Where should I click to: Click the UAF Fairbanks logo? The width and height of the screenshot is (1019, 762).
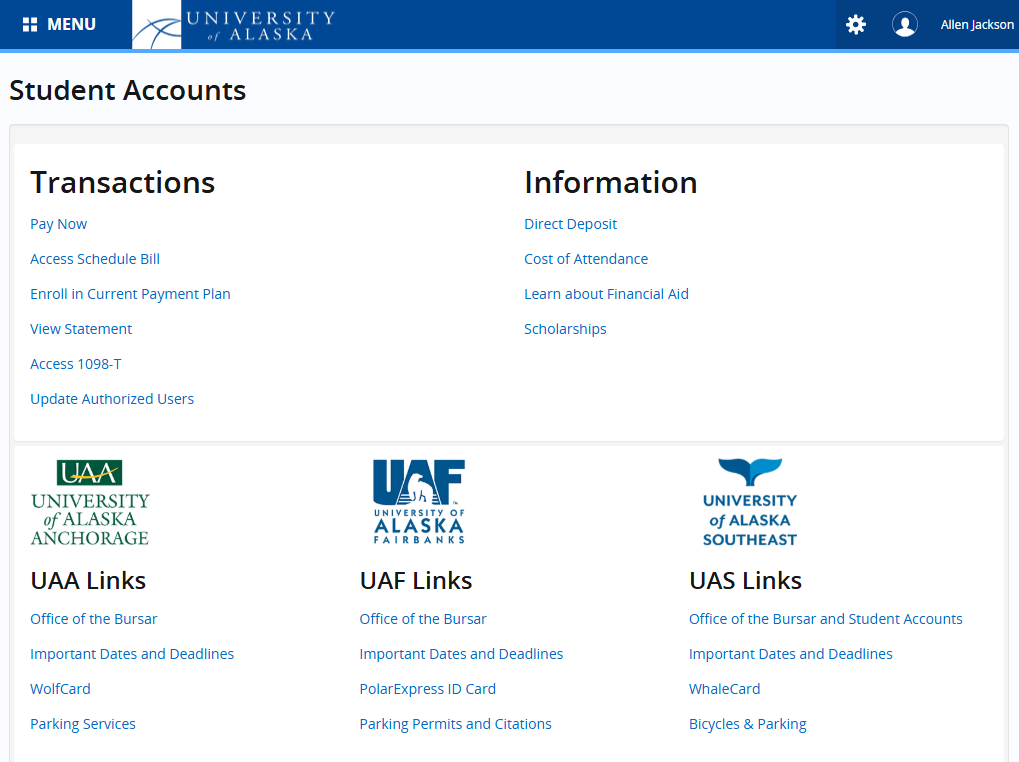pos(419,502)
